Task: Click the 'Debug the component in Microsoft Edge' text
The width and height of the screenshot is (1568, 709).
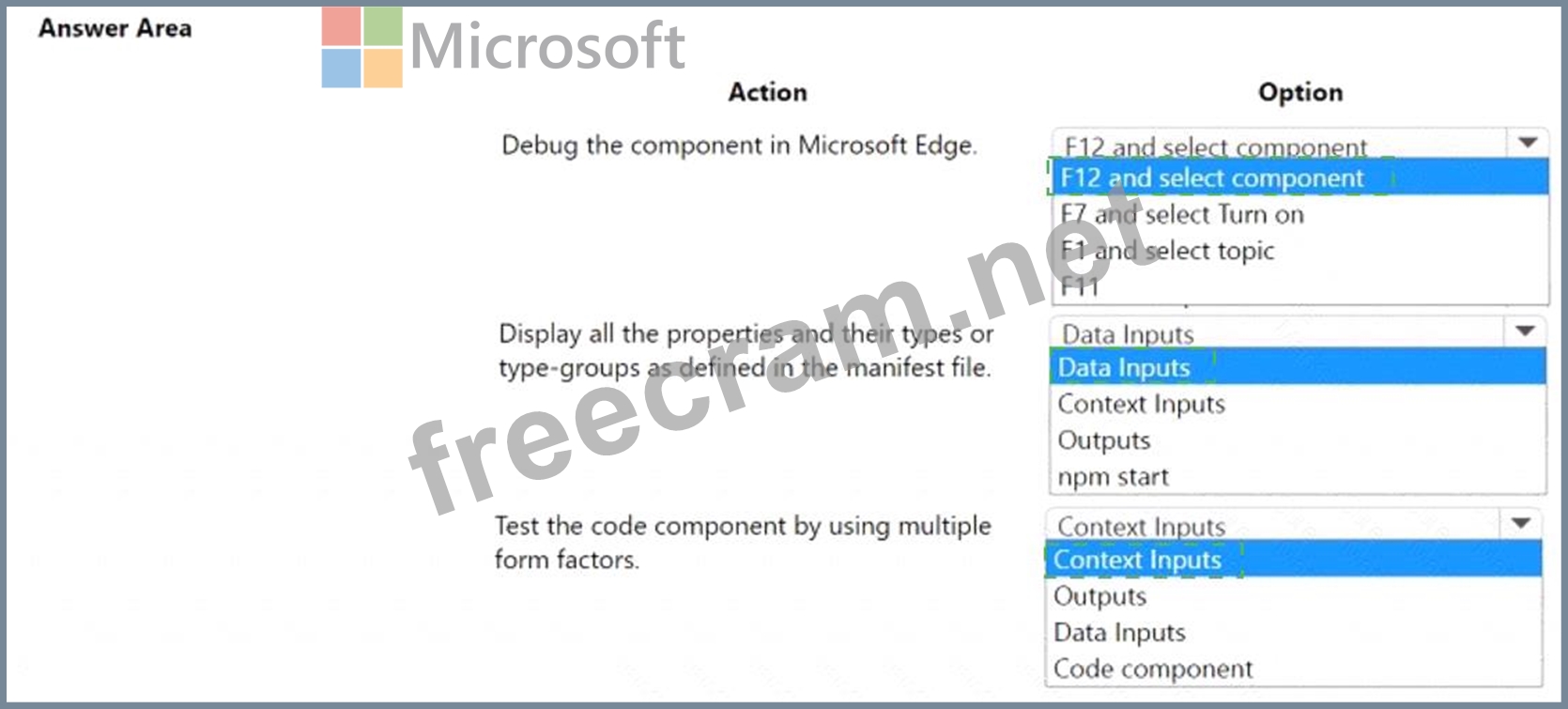Action: click(739, 146)
